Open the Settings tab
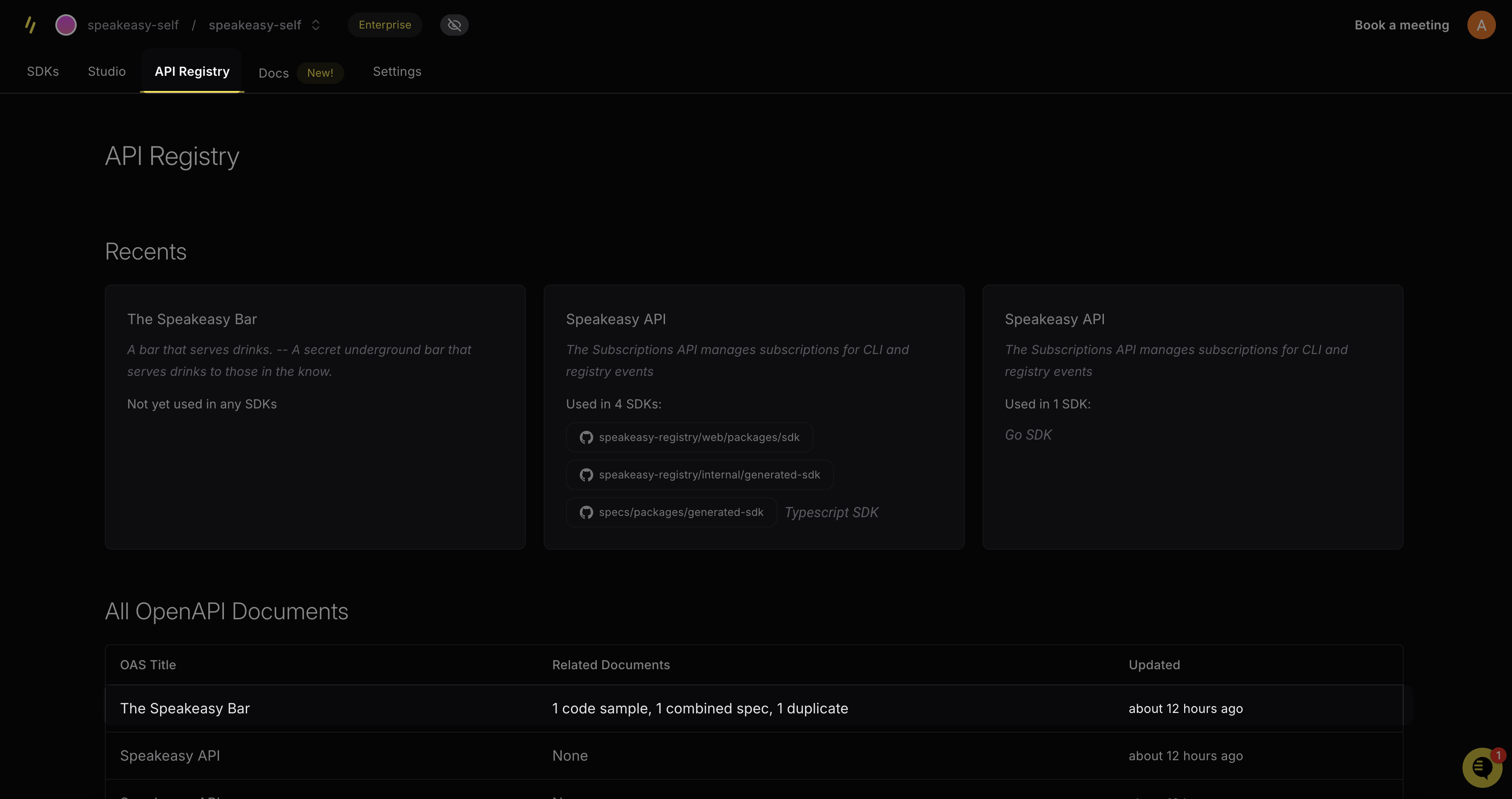Viewport: 1512px width, 799px height. [397, 72]
